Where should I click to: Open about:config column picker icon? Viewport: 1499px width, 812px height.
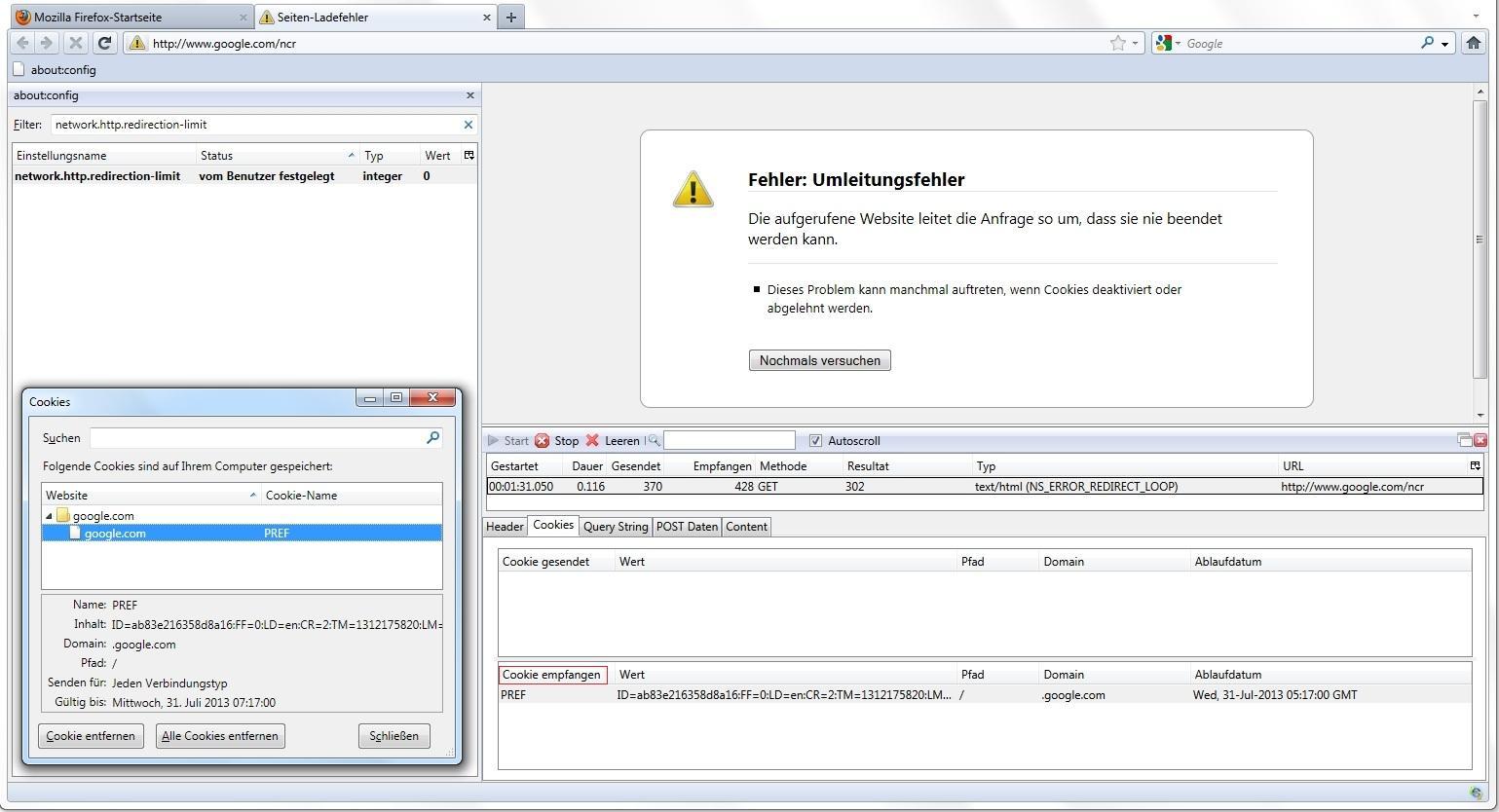[468, 156]
